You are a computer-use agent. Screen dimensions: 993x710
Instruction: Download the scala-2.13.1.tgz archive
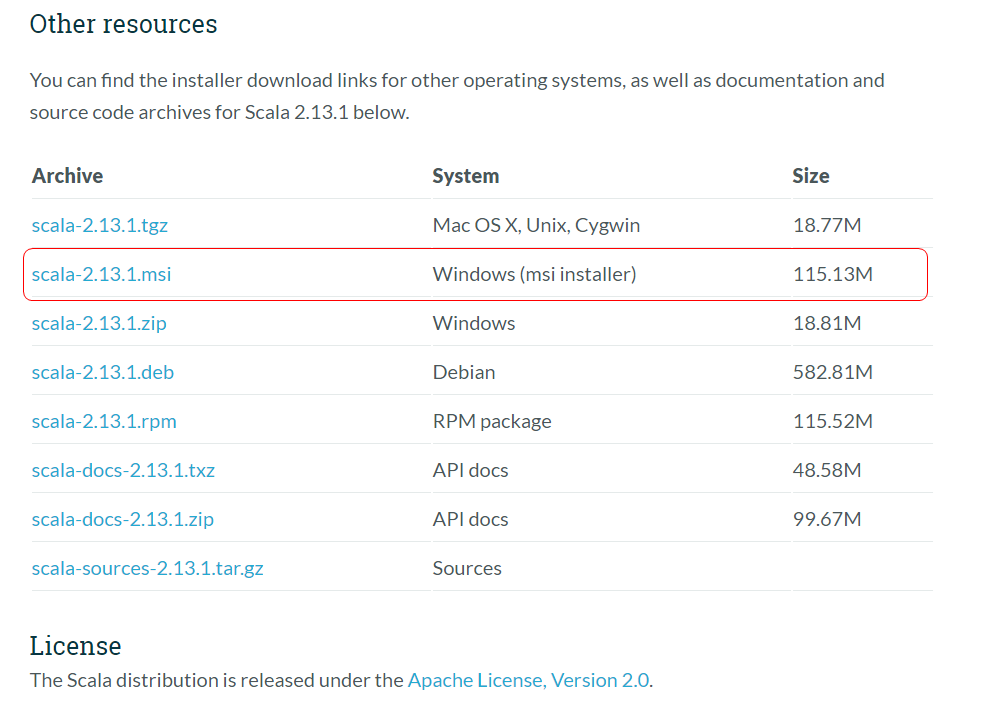tap(99, 225)
